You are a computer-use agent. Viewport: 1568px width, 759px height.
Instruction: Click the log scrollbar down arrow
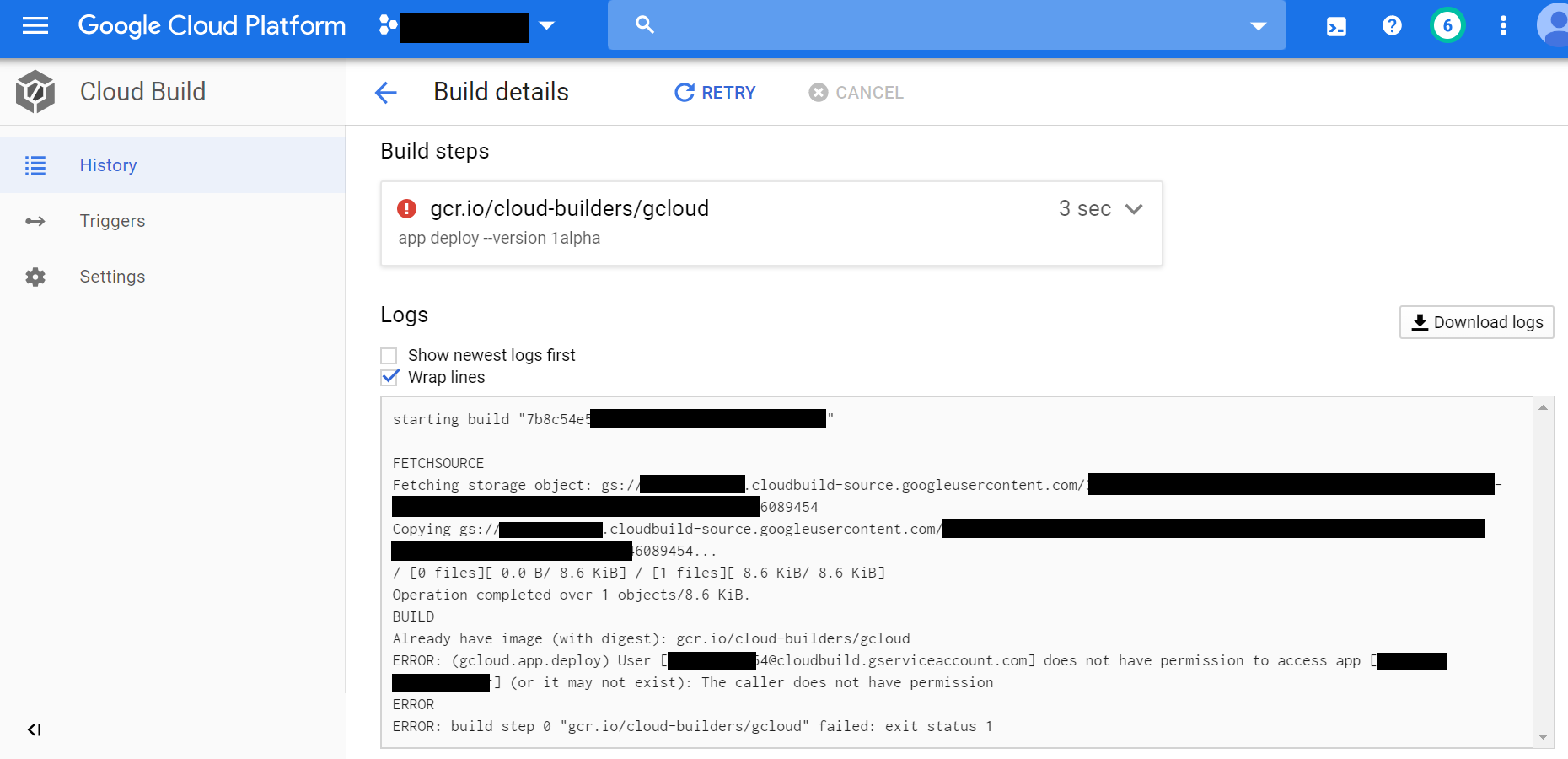pos(1543,737)
